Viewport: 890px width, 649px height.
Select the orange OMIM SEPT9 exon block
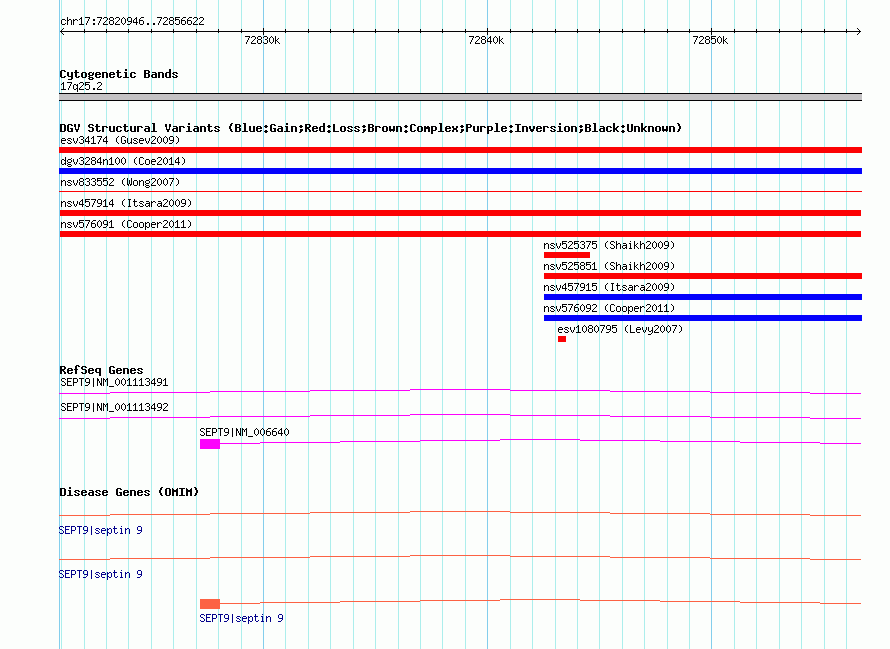pos(209,604)
